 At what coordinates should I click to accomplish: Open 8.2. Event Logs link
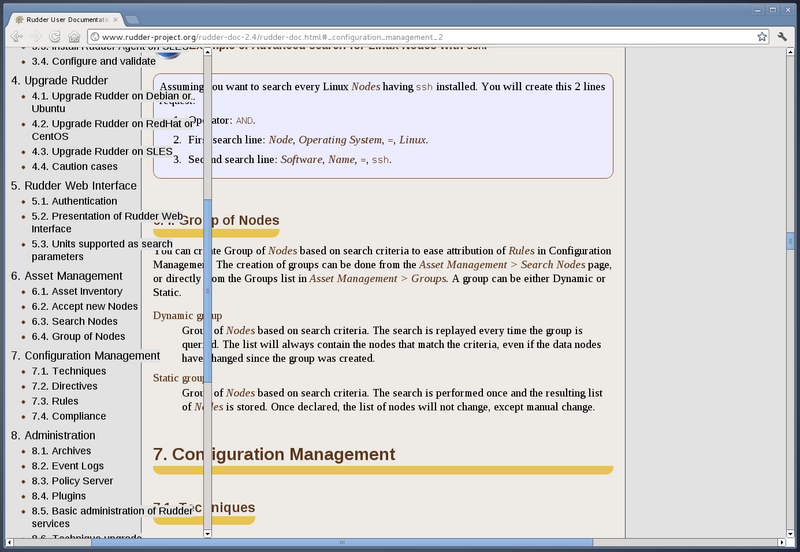coord(67,466)
